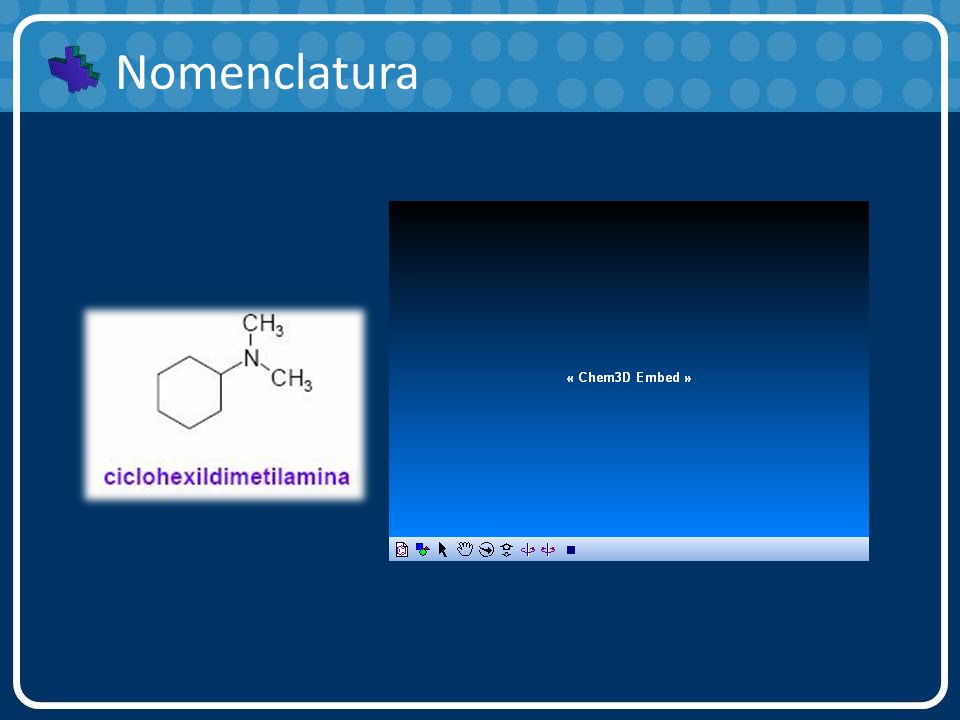Click the colored shapes display-mode icon

(422, 550)
